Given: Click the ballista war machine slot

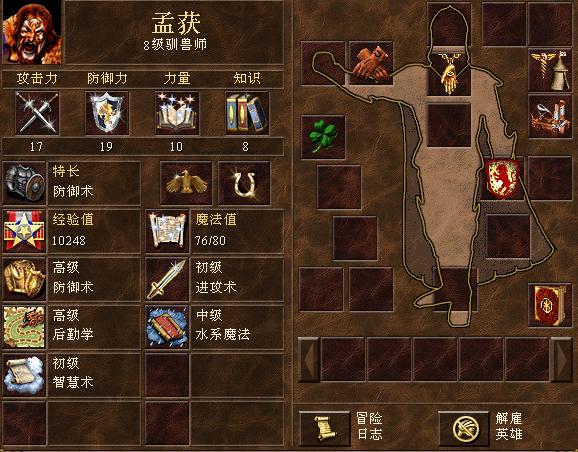Looking at the screenshot, I should [x=550, y=117].
